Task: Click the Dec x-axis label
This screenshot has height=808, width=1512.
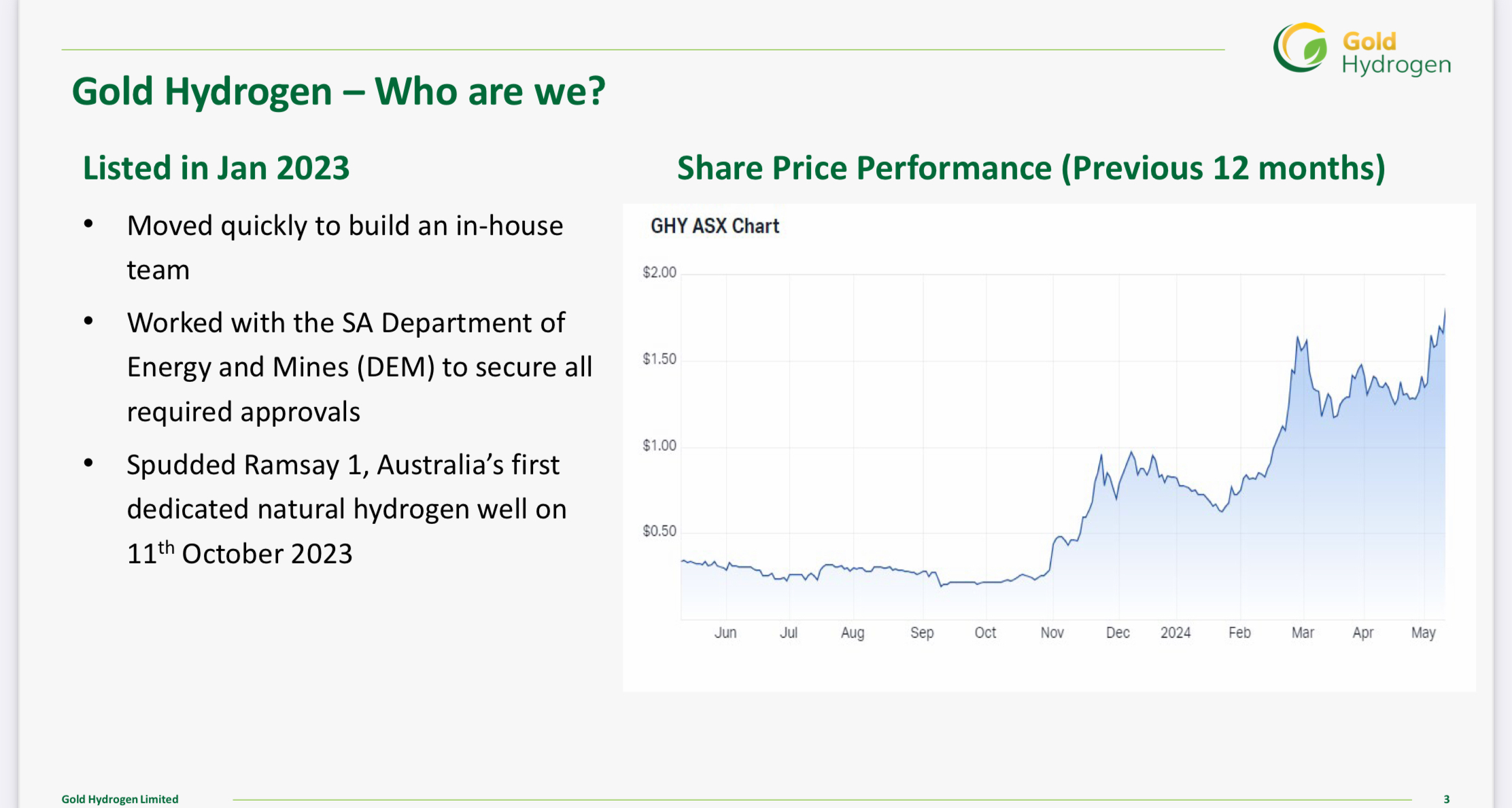Action: pyautogui.click(x=1118, y=633)
